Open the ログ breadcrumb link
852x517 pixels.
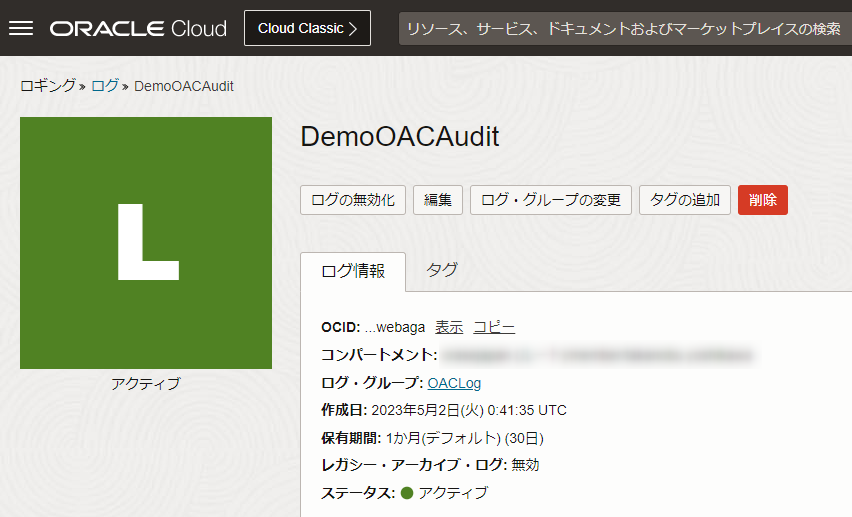105,86
